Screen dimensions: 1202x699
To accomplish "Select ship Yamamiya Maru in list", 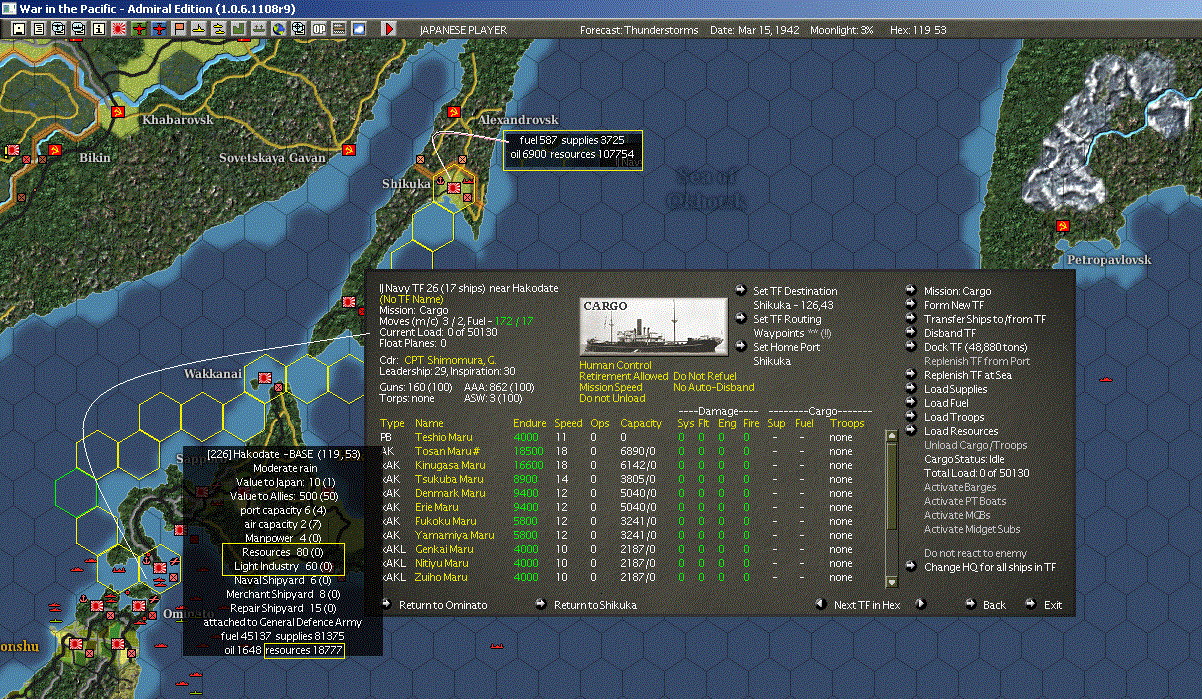I will (454, 535).
